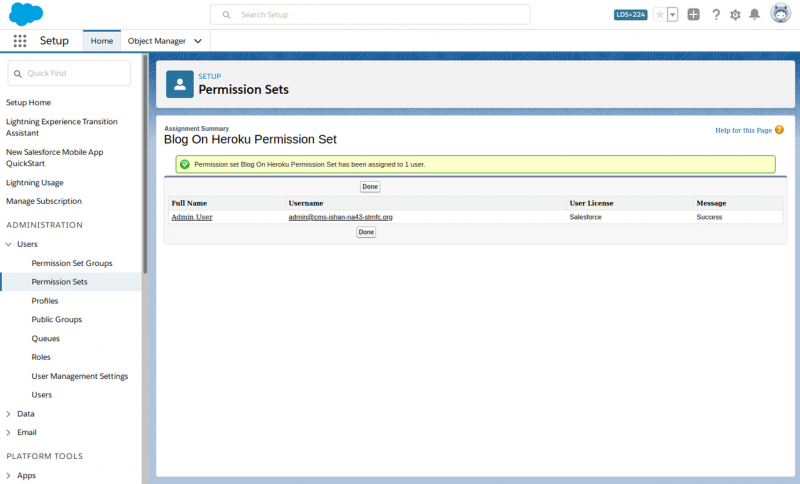800x484 pixels.
Task: Click the Quick Find magnifier icon
Action: (18, 74)
